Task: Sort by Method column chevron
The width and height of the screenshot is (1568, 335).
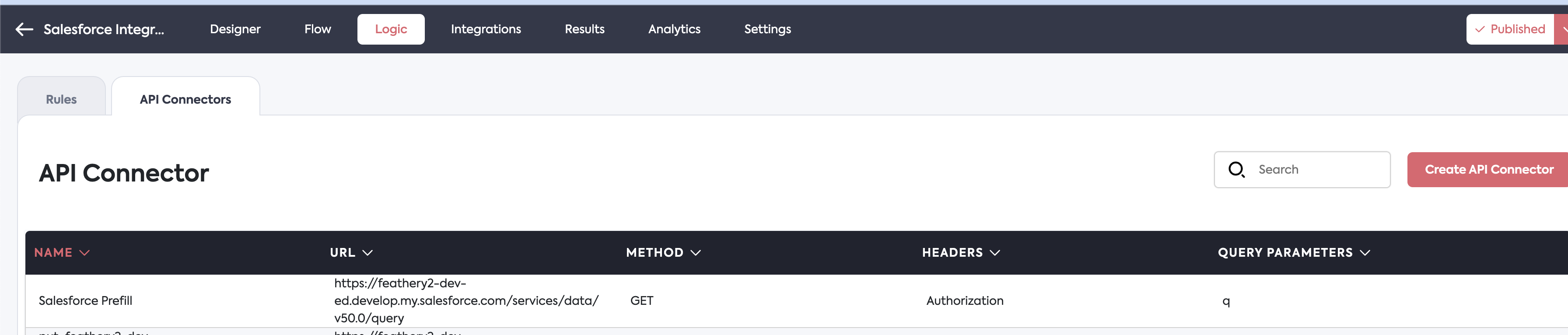Action: (696, 253)
